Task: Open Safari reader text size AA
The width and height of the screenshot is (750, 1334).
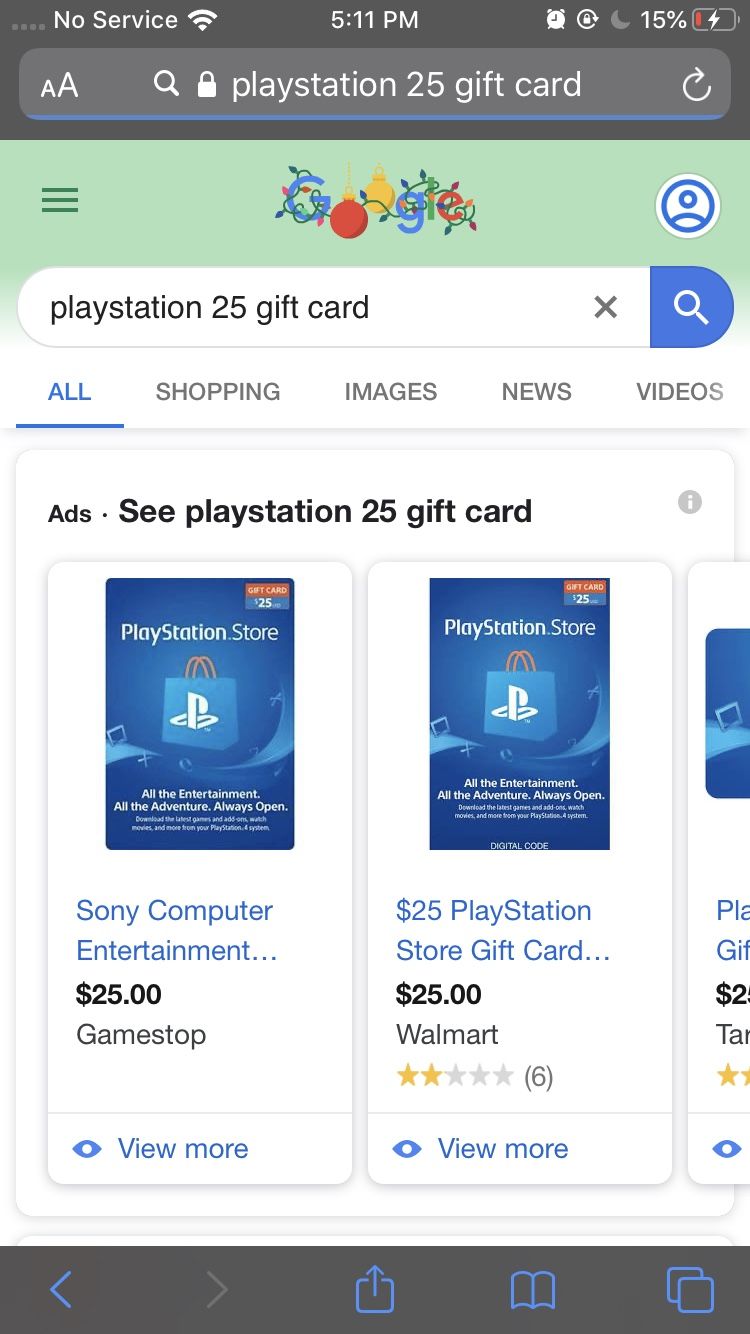Action: point(59,86)
